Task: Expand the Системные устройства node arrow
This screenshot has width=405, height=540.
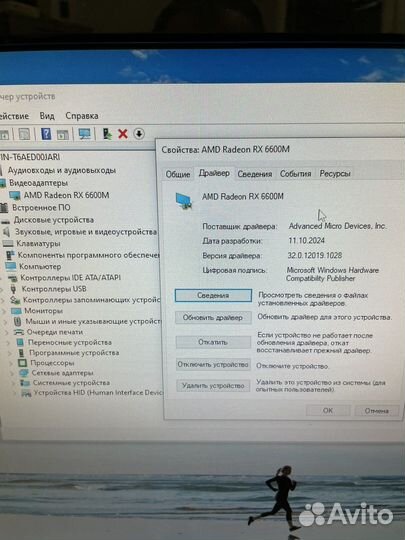Action: (x=14, y=383)
